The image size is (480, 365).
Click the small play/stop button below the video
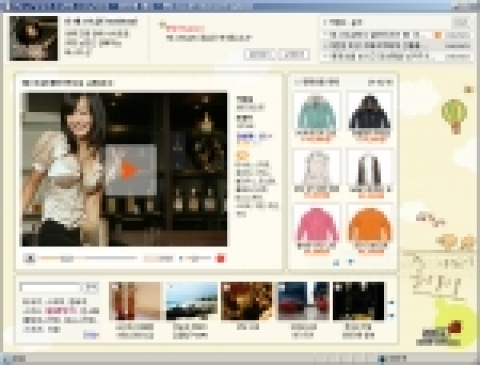point(30,258)
